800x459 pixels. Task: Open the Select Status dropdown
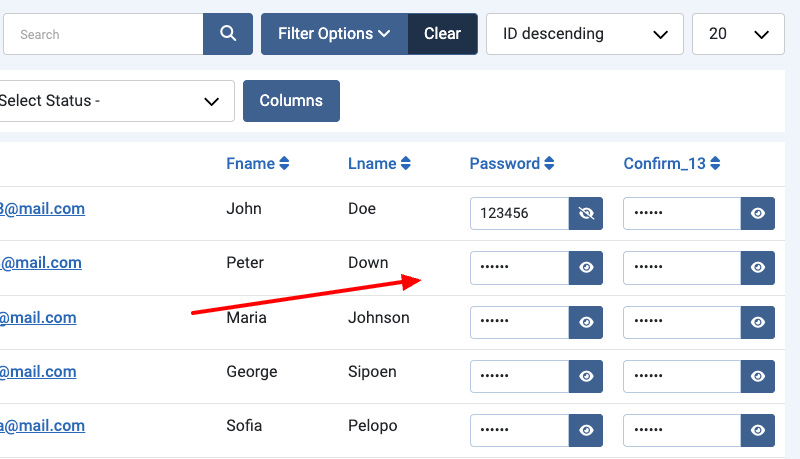pos(116,101)
